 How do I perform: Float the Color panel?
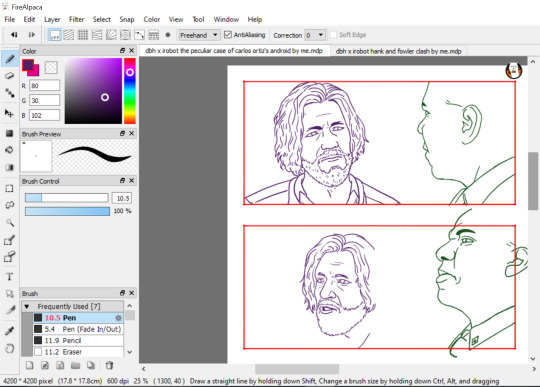click(122, 51)
